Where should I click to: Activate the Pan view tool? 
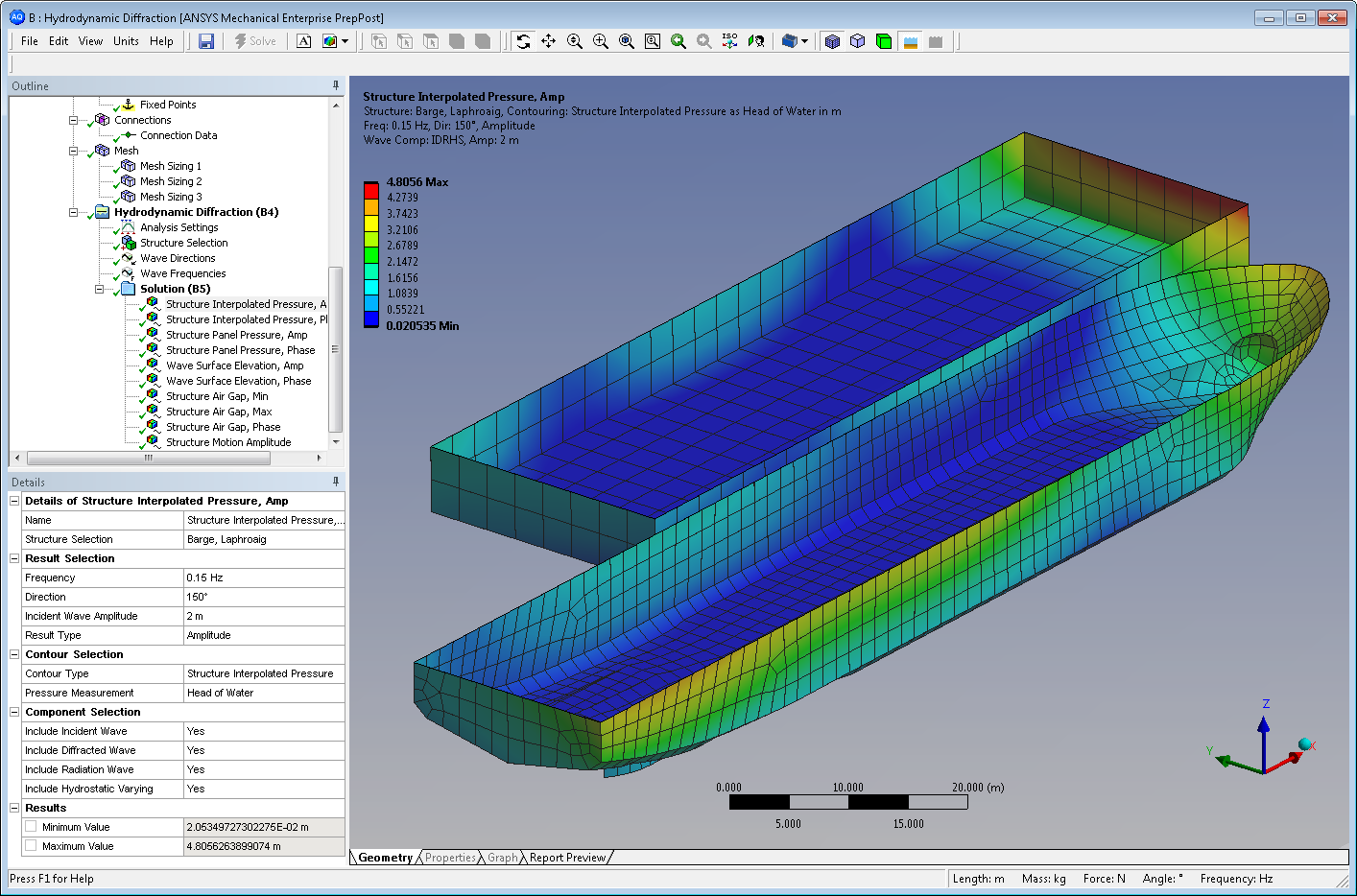[549, 41]
